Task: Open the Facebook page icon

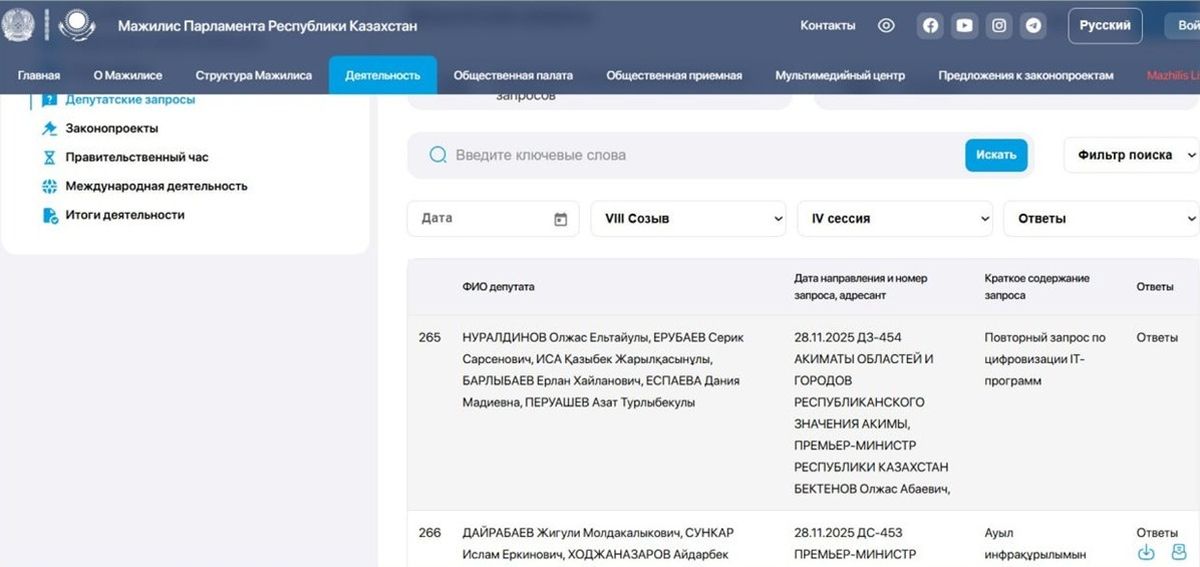Action: pyautogui.click(x=930, y=26)
